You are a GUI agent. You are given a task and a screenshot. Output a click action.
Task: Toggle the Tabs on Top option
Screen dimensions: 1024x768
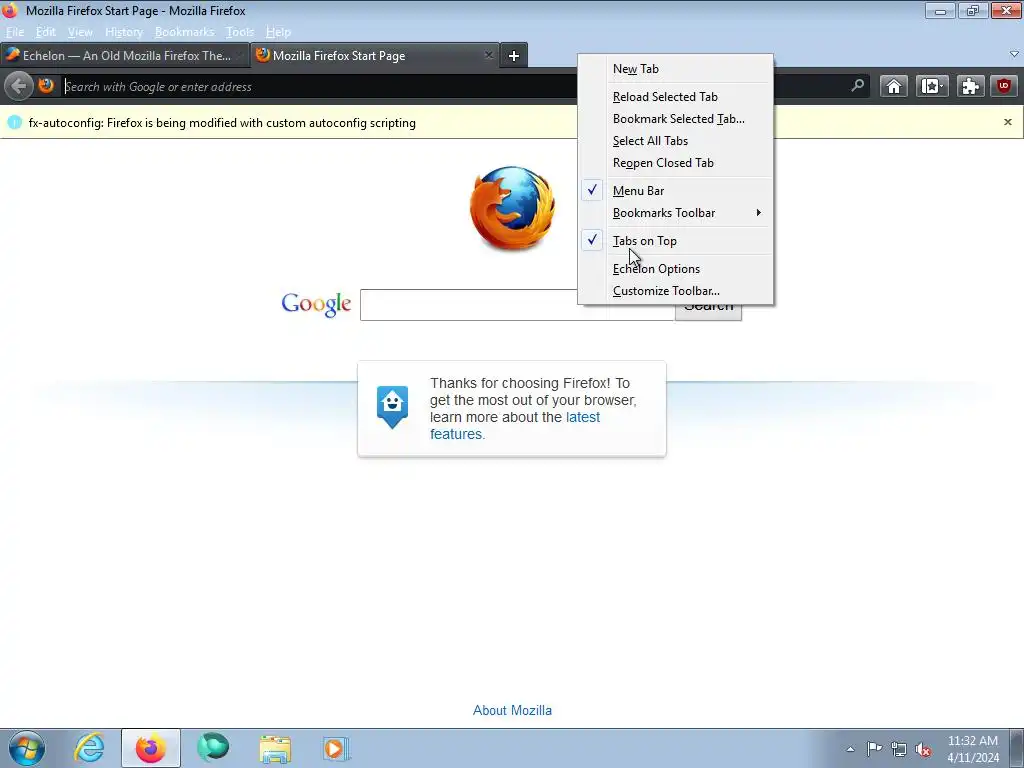(675, 241)
